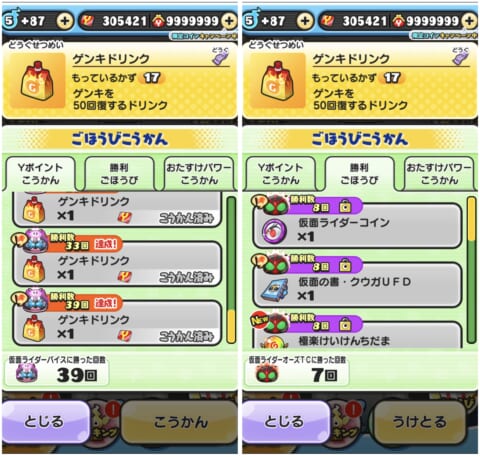This screenshot has width=480, height=457.
Task: Switch to left 勝利ごほうび tab
Action: (x=119, y=174)
